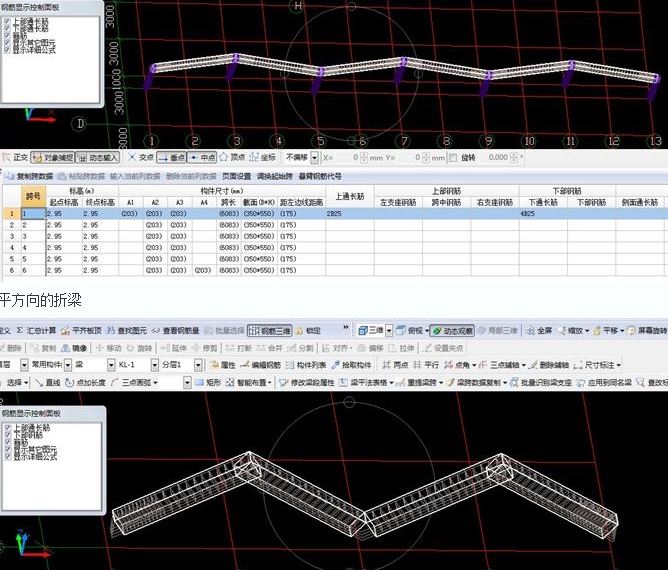This screenshot has width=668, height=570.
Task: Click 汇总计算 summary calculation button
Action: click(x=36, y=331)
